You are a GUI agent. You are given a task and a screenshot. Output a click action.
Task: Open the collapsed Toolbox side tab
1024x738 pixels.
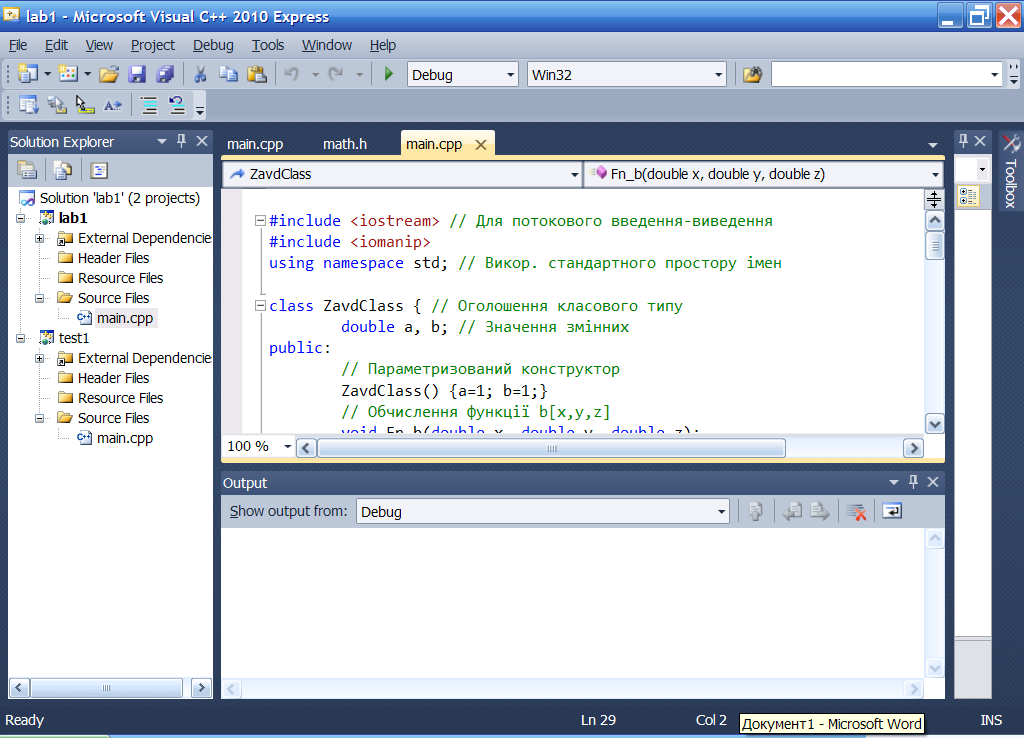point(1011,172)
